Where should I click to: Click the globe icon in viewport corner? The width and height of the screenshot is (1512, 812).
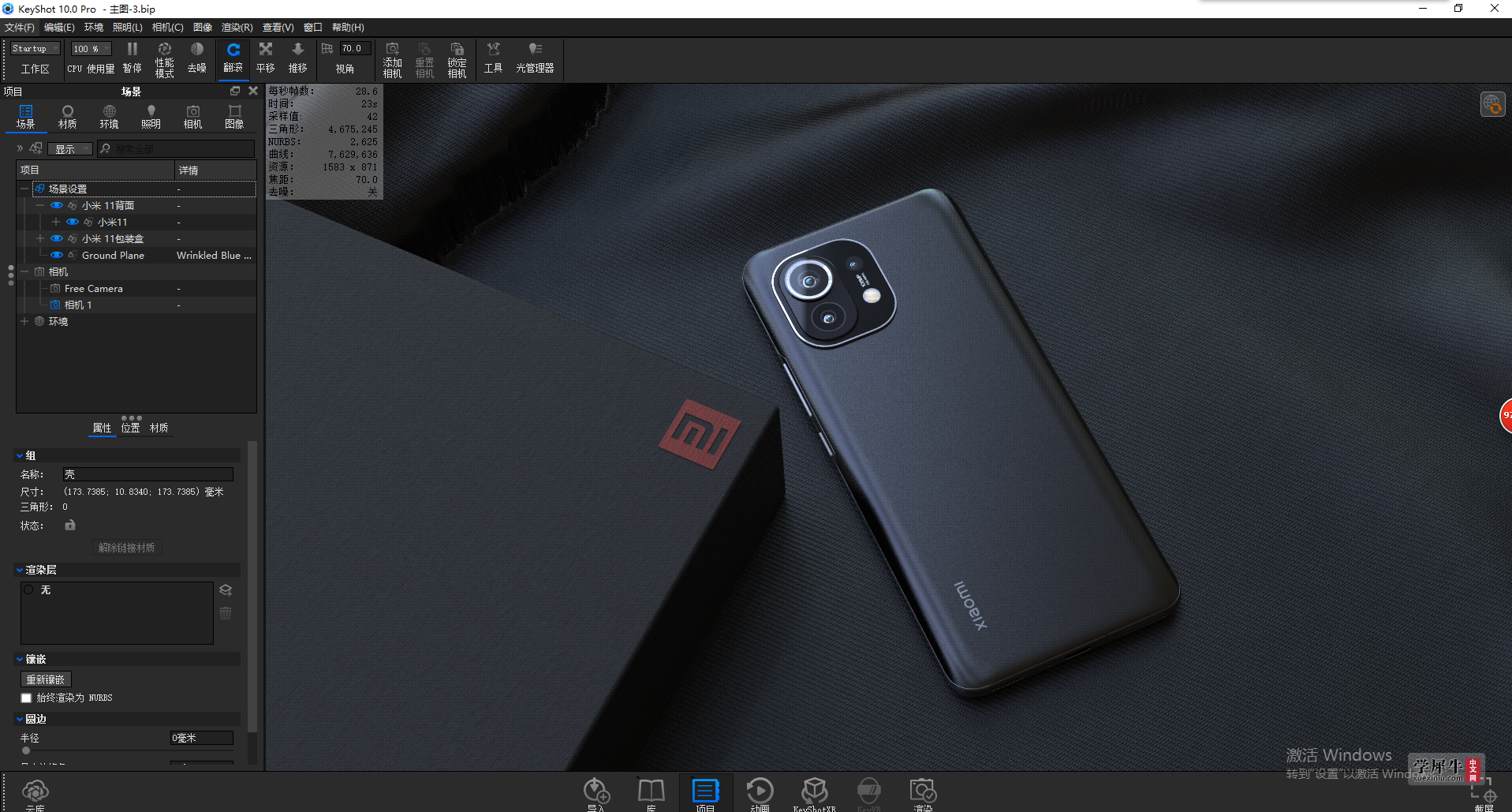1492,104
